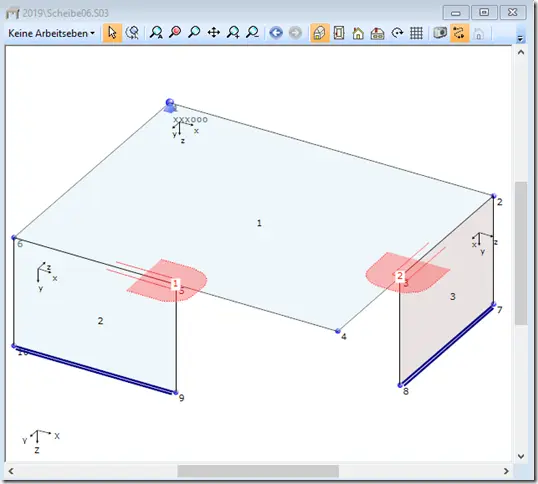Toggle the 3D perspective view button
The image size is (538, 484).
tap(319, 33)
